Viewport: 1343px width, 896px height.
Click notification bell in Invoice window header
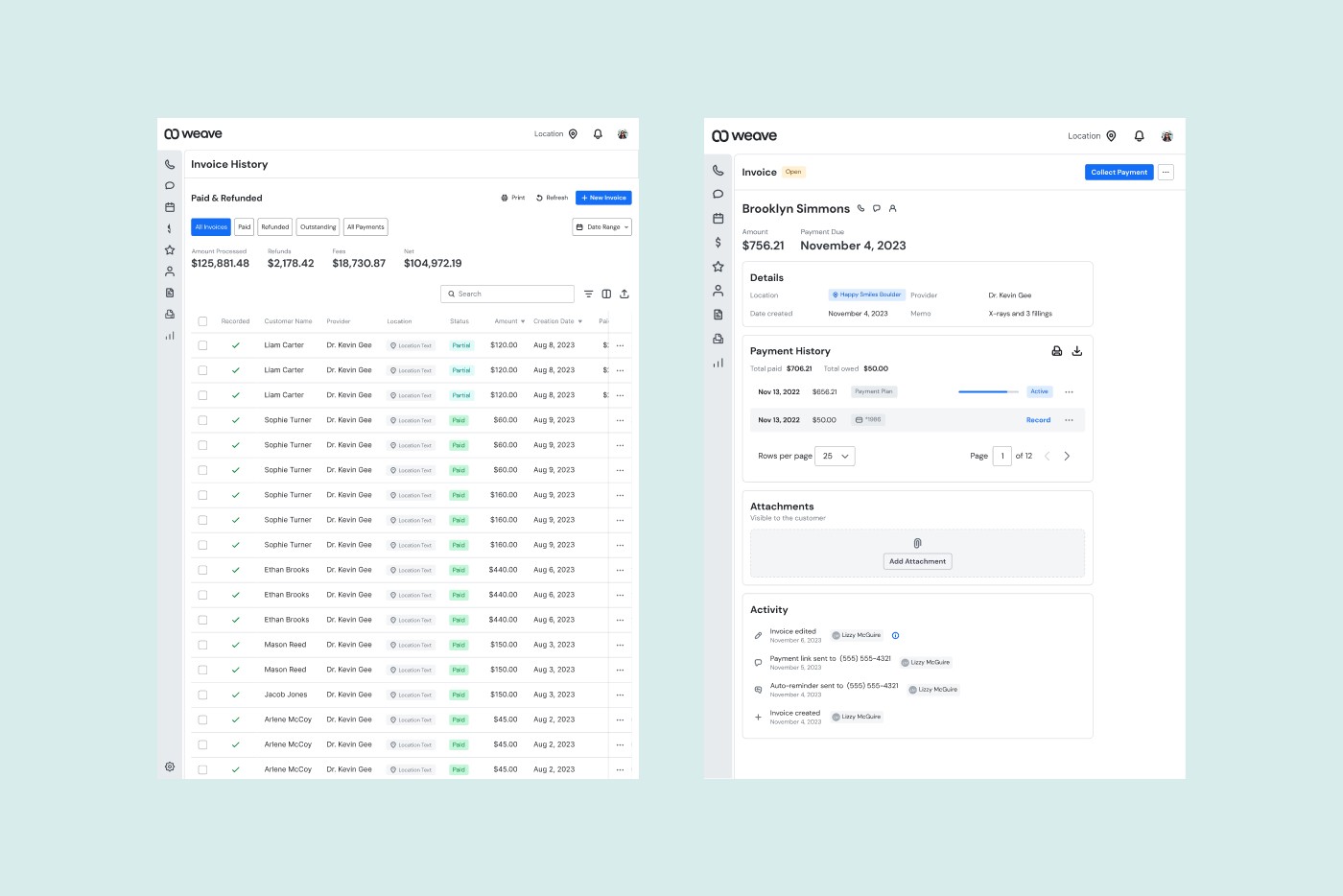[1139, 136]
